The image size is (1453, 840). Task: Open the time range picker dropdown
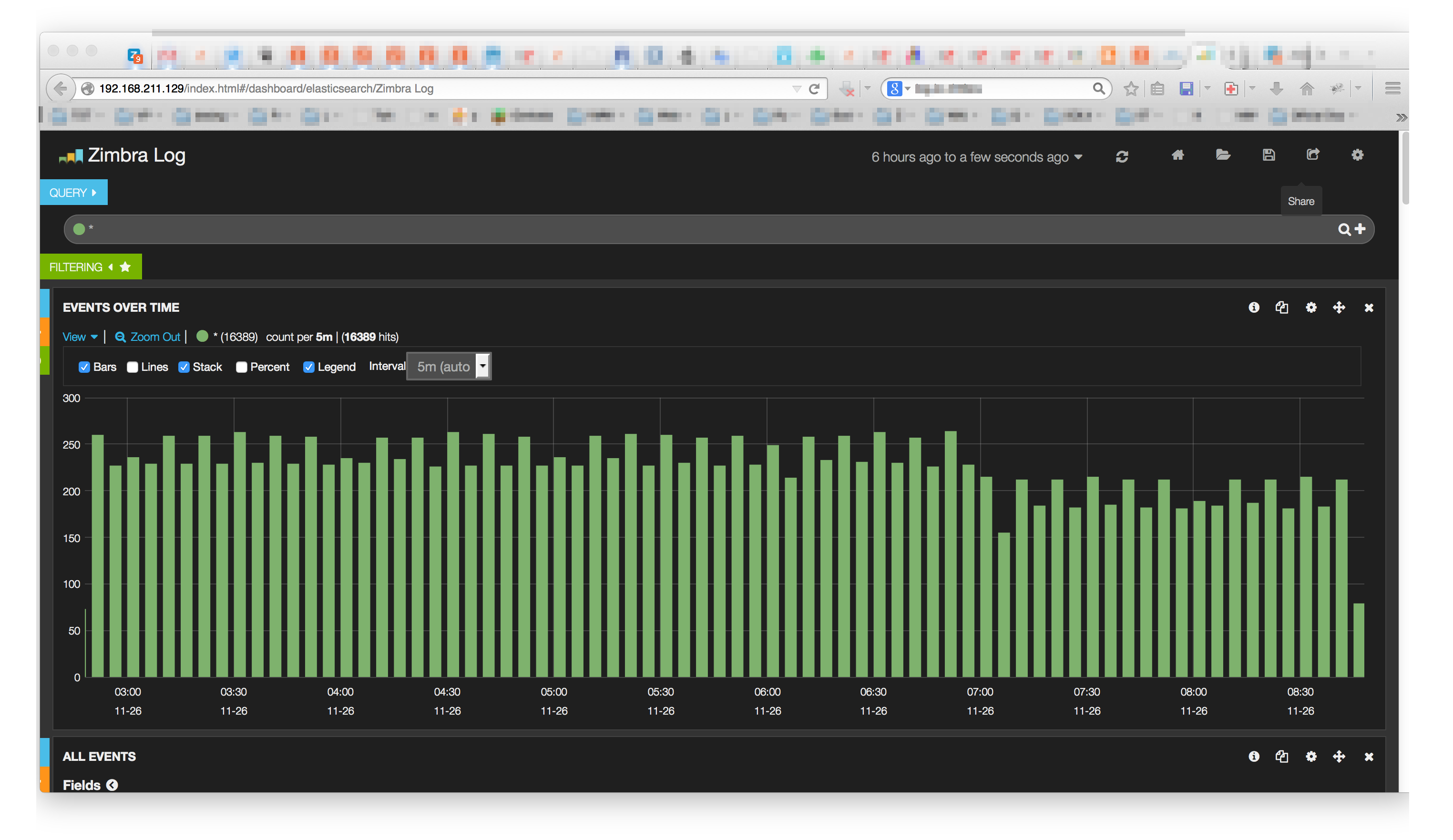point(977,157)
